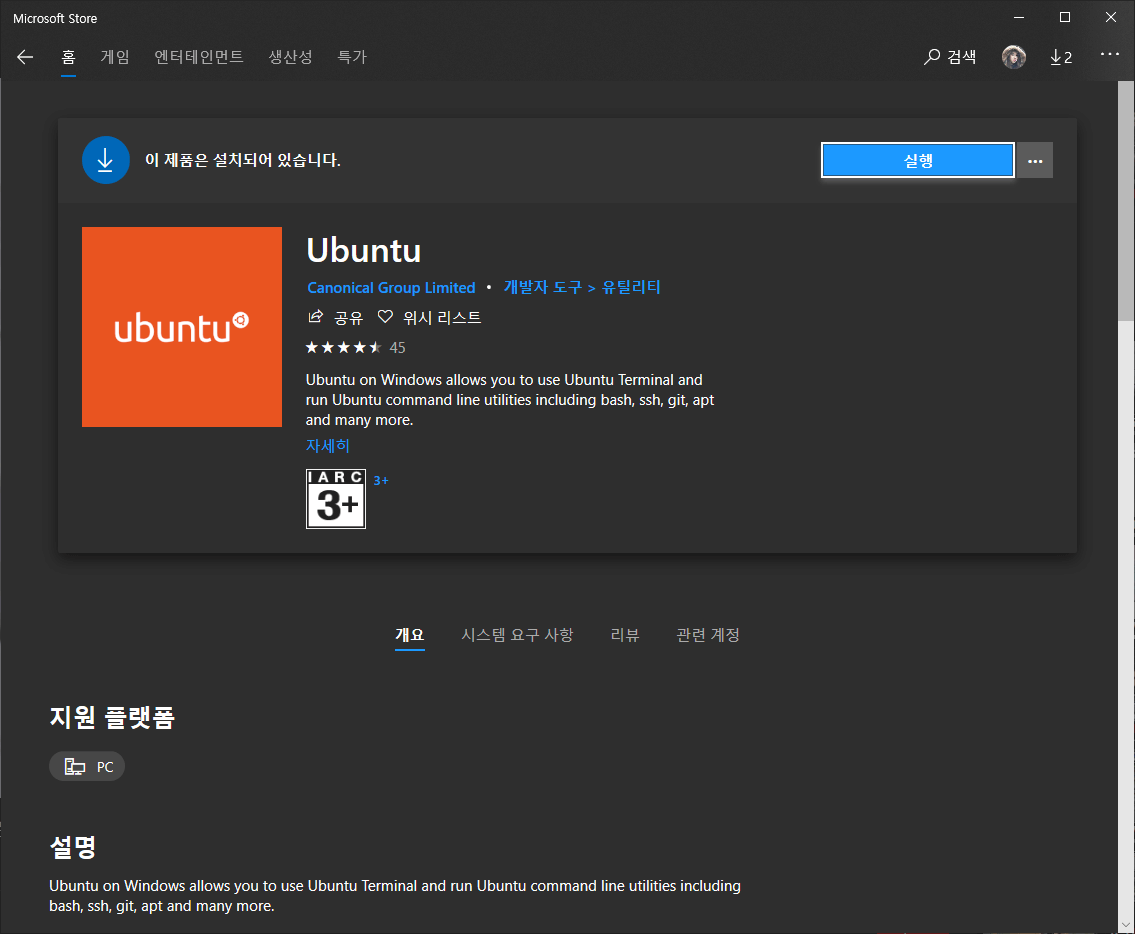Viewport: 1135px width, 934px height.
Task: Expand description with 자세히 link
Action: pyautogui.click(x=328, y=445)
